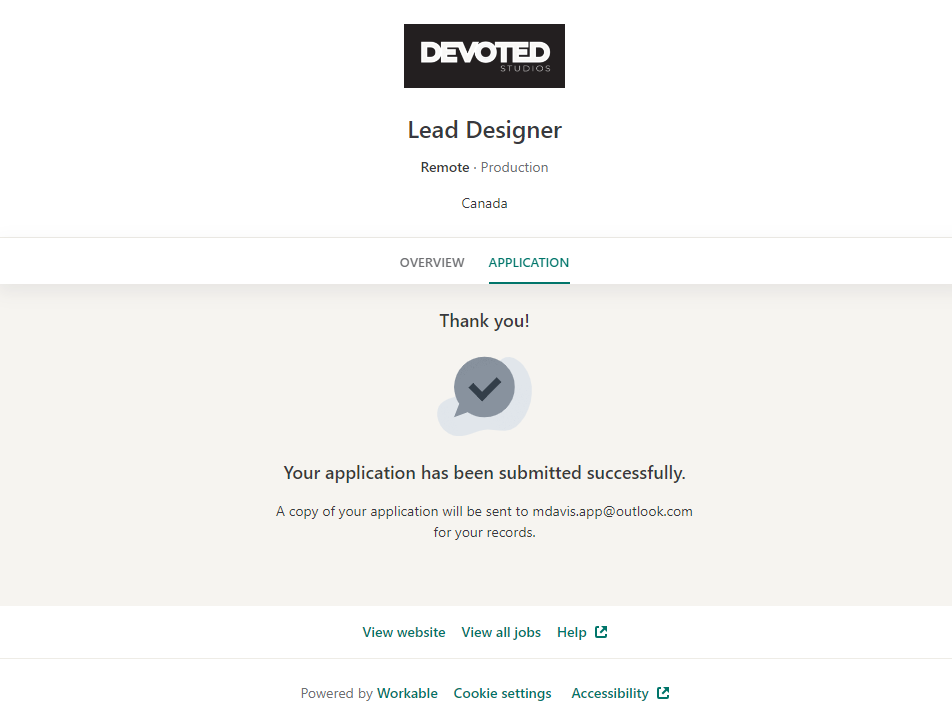The image size is (952, 727).
Task: Open the Accessibility link text
Action: click(610, 693)
